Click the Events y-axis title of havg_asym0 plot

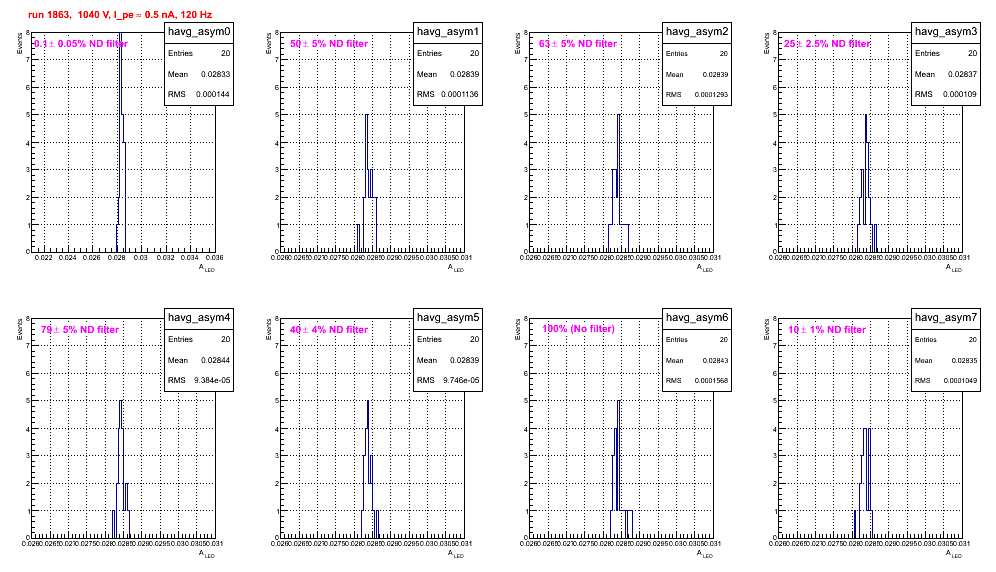point(20,43)
